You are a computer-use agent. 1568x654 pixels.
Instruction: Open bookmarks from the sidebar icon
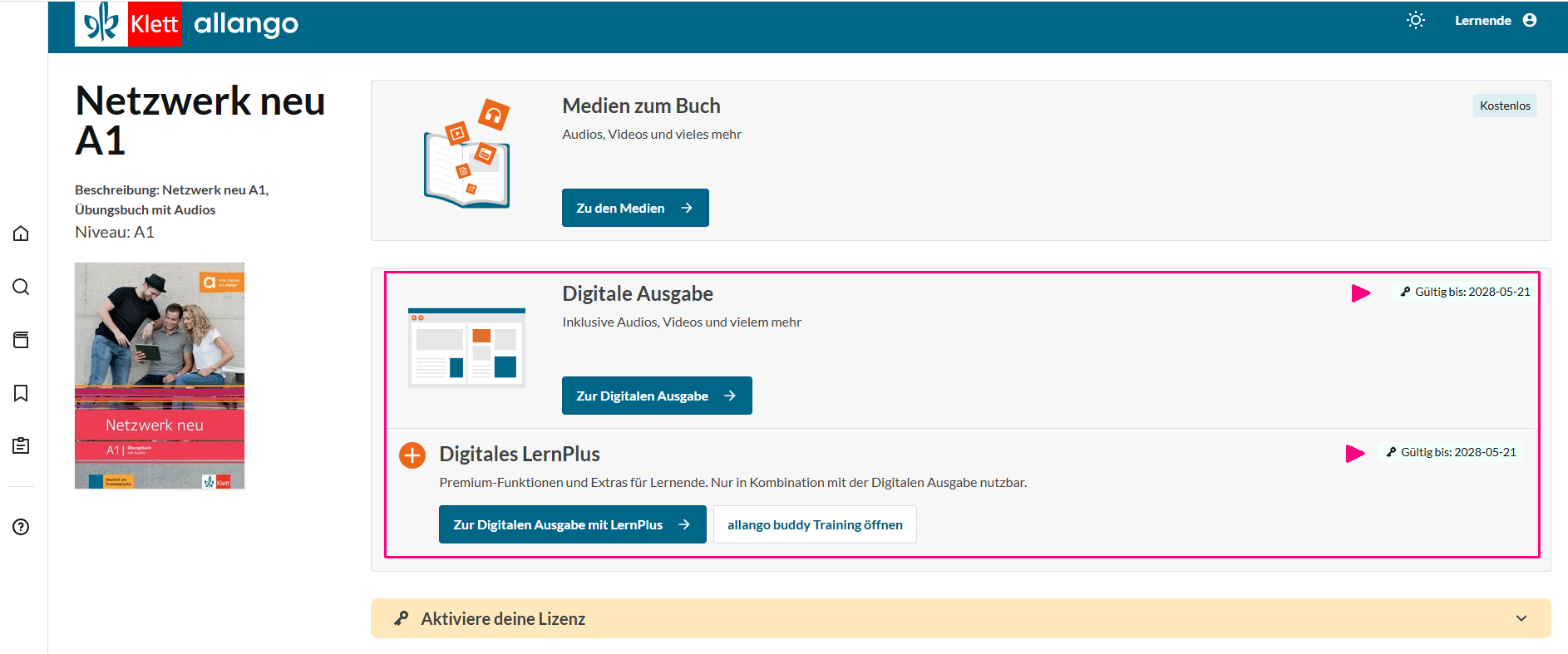21,393
